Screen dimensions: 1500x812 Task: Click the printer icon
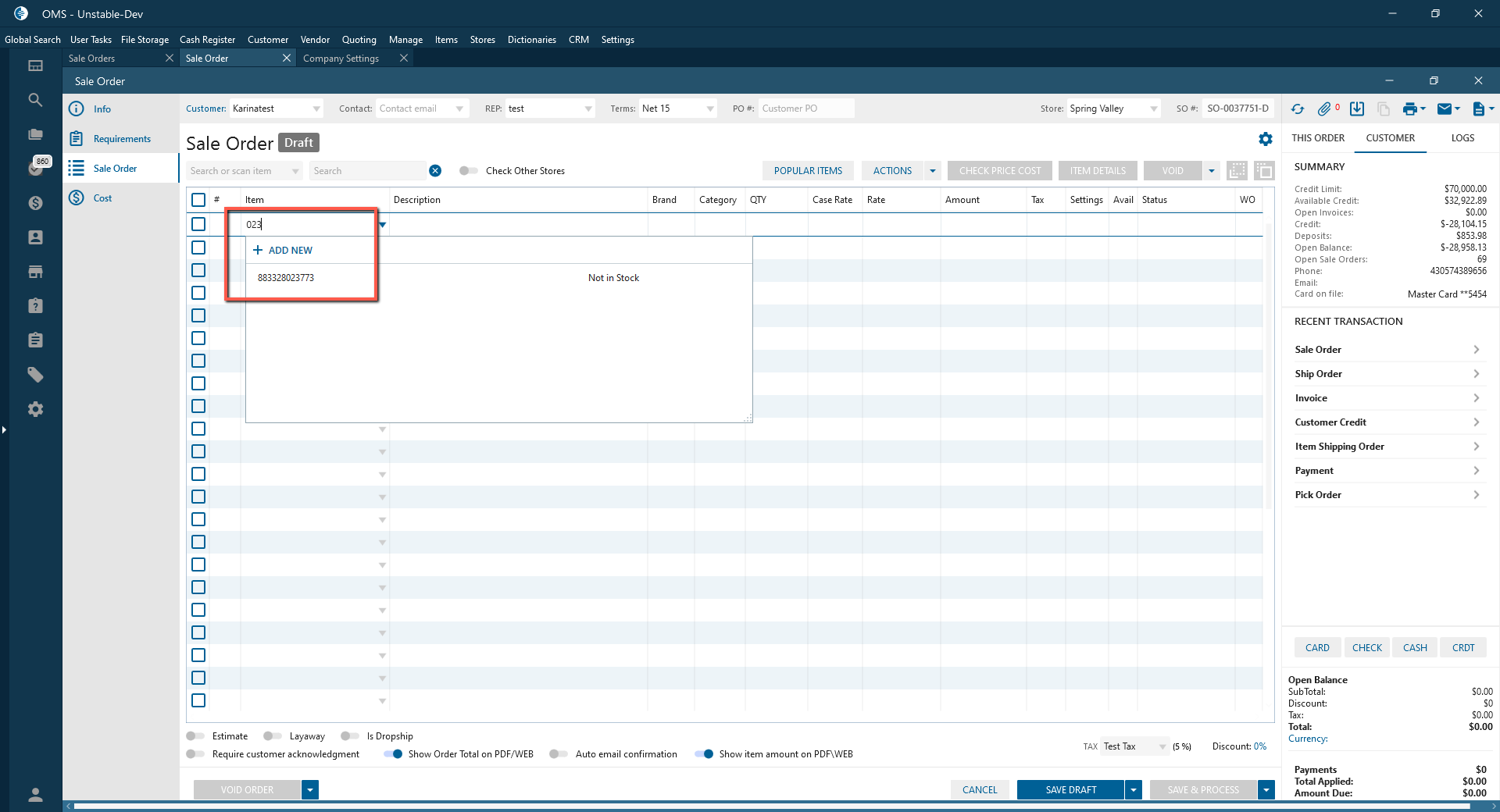(x=1409, y=109)
